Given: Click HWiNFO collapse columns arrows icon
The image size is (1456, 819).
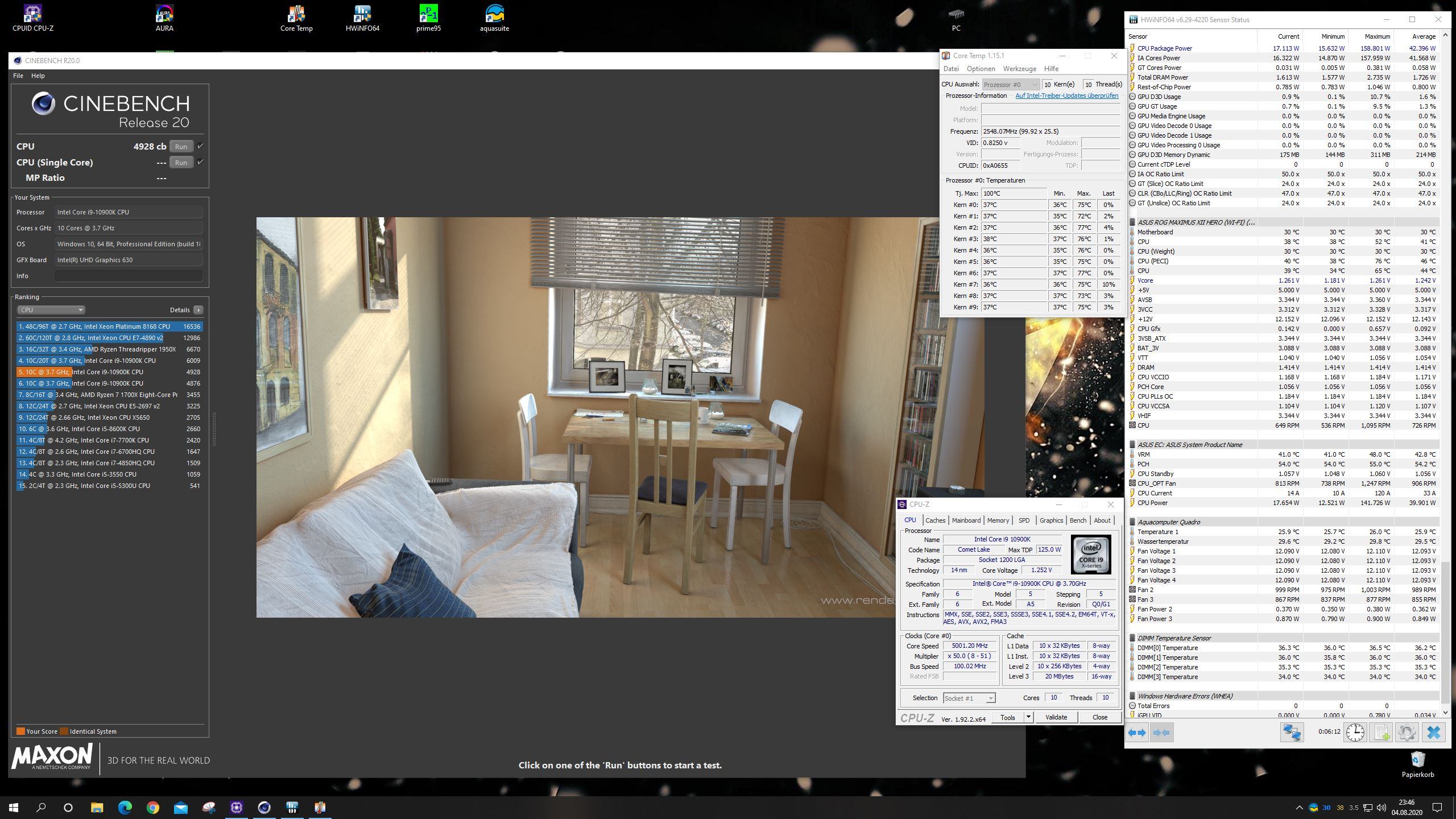Looking at the screenshot, I should [1161, 733].
